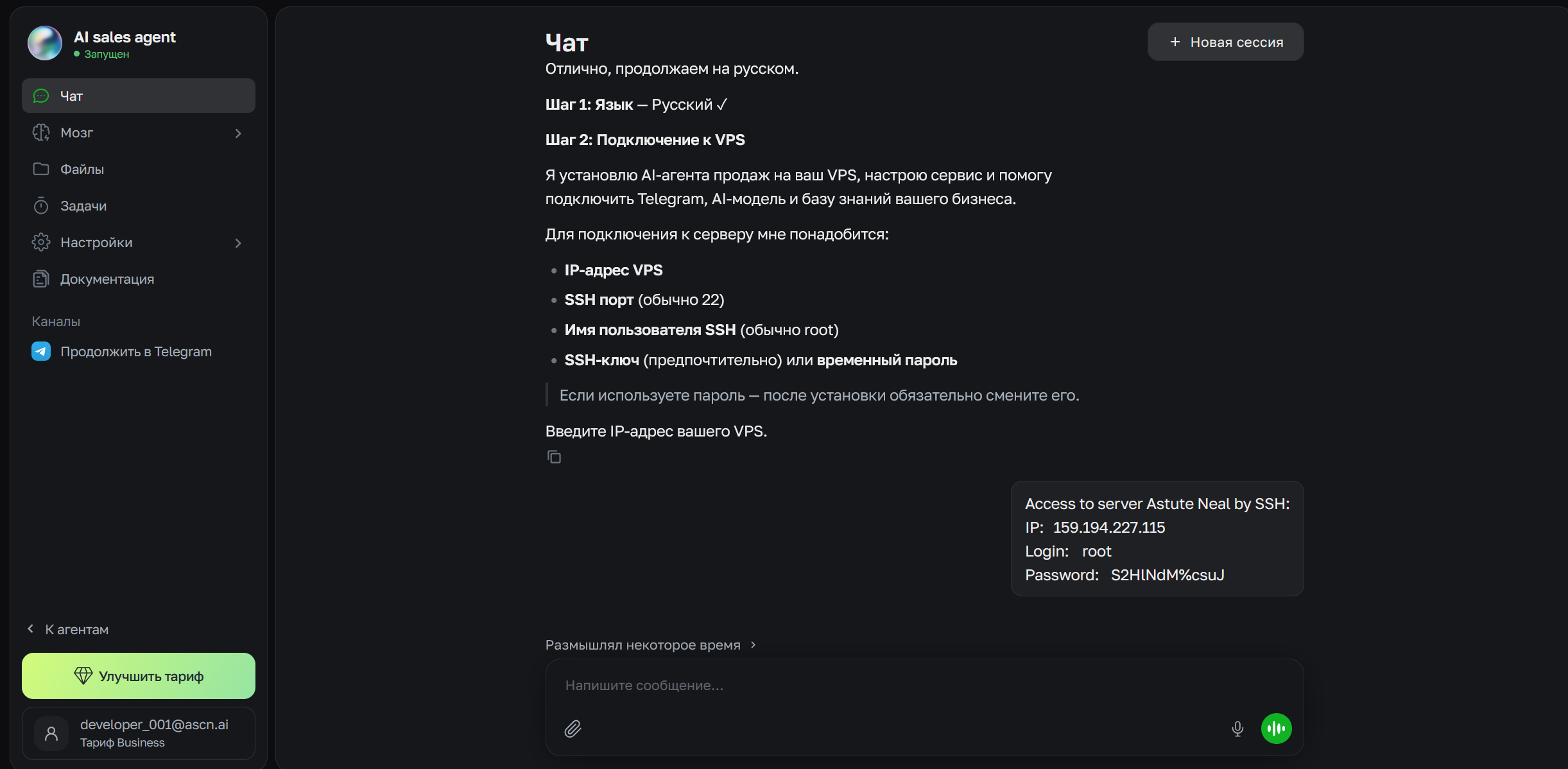Click the green voice wave button
The image size is (1568, 769).
[1276, 729]
